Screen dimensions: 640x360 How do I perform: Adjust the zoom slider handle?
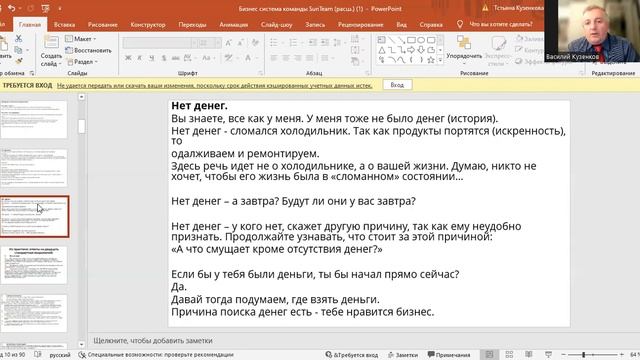(x=584, y=354)
